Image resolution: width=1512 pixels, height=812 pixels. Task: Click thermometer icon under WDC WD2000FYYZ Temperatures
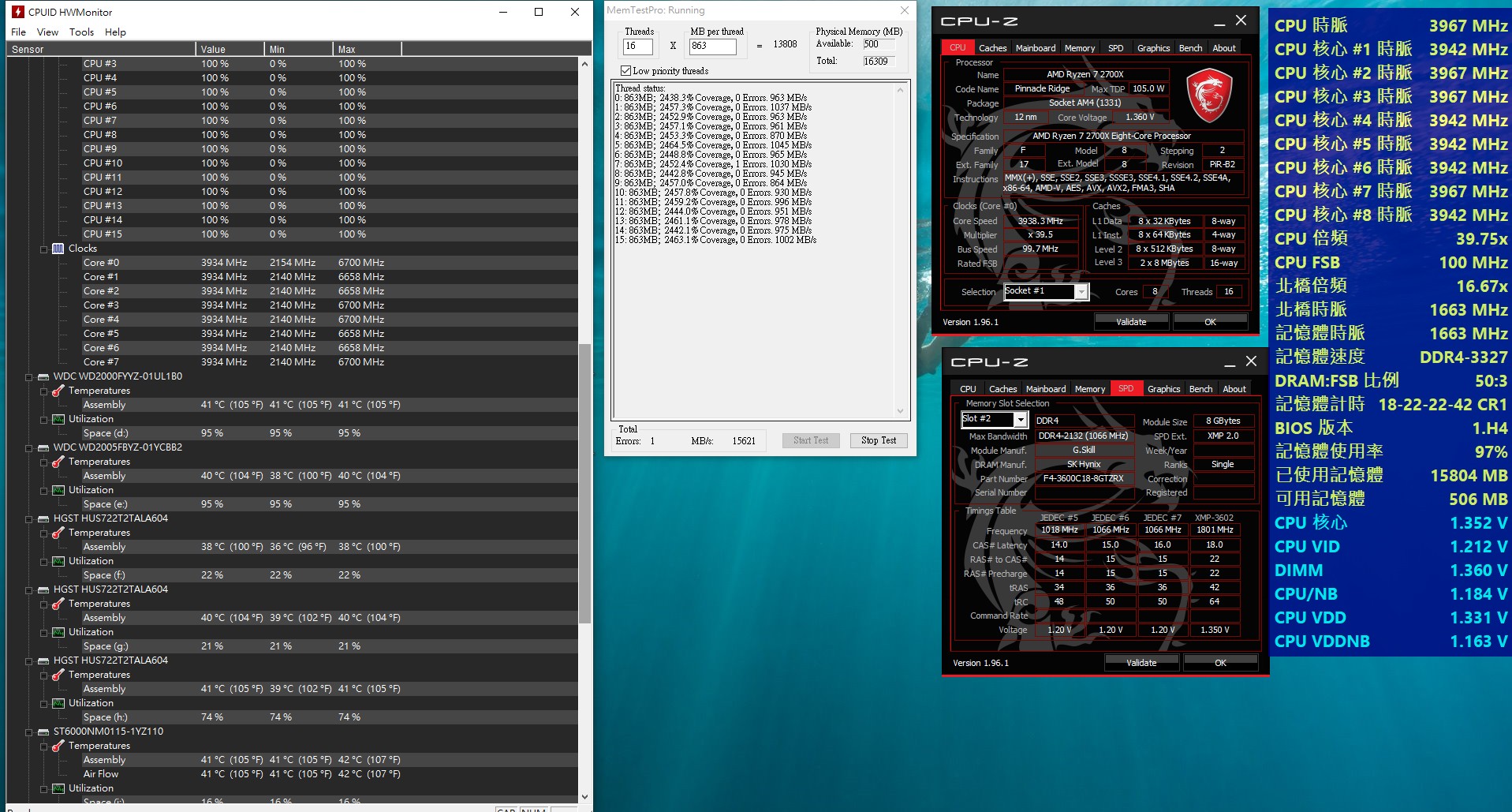[x=58, y=391]
